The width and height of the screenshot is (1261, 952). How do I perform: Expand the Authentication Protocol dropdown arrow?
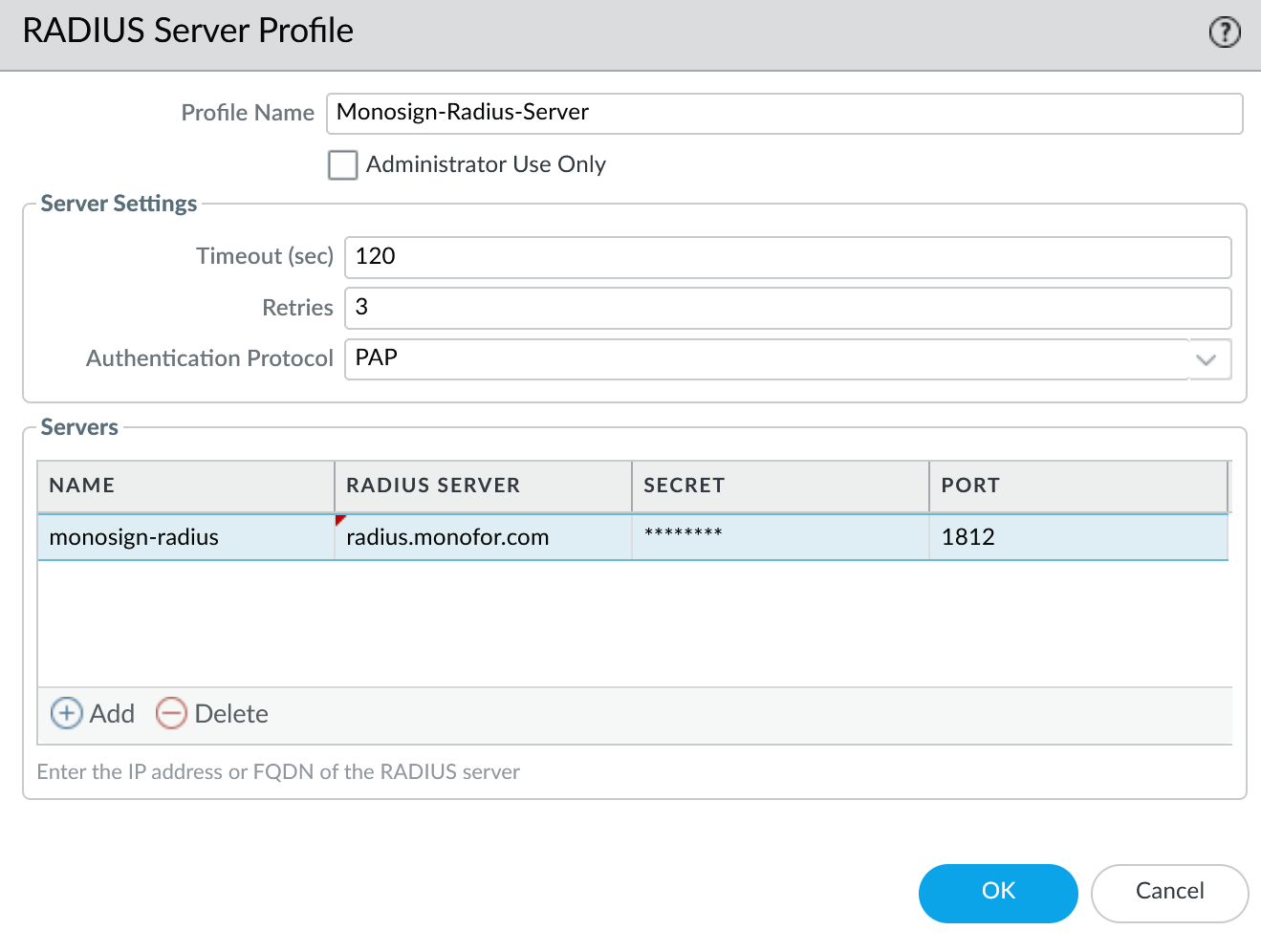pos(1207,359)
